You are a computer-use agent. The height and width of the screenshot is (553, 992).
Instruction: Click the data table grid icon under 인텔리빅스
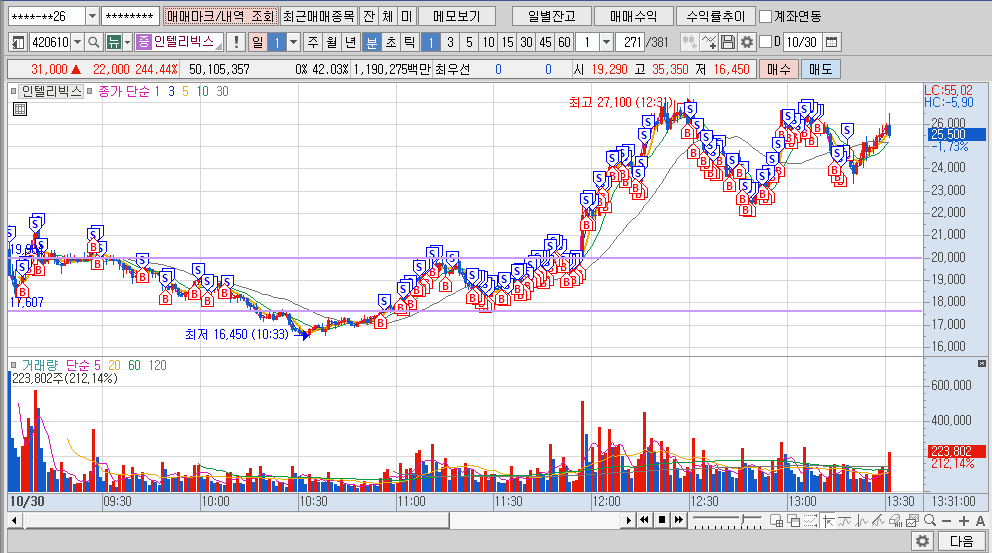point(20,109)
